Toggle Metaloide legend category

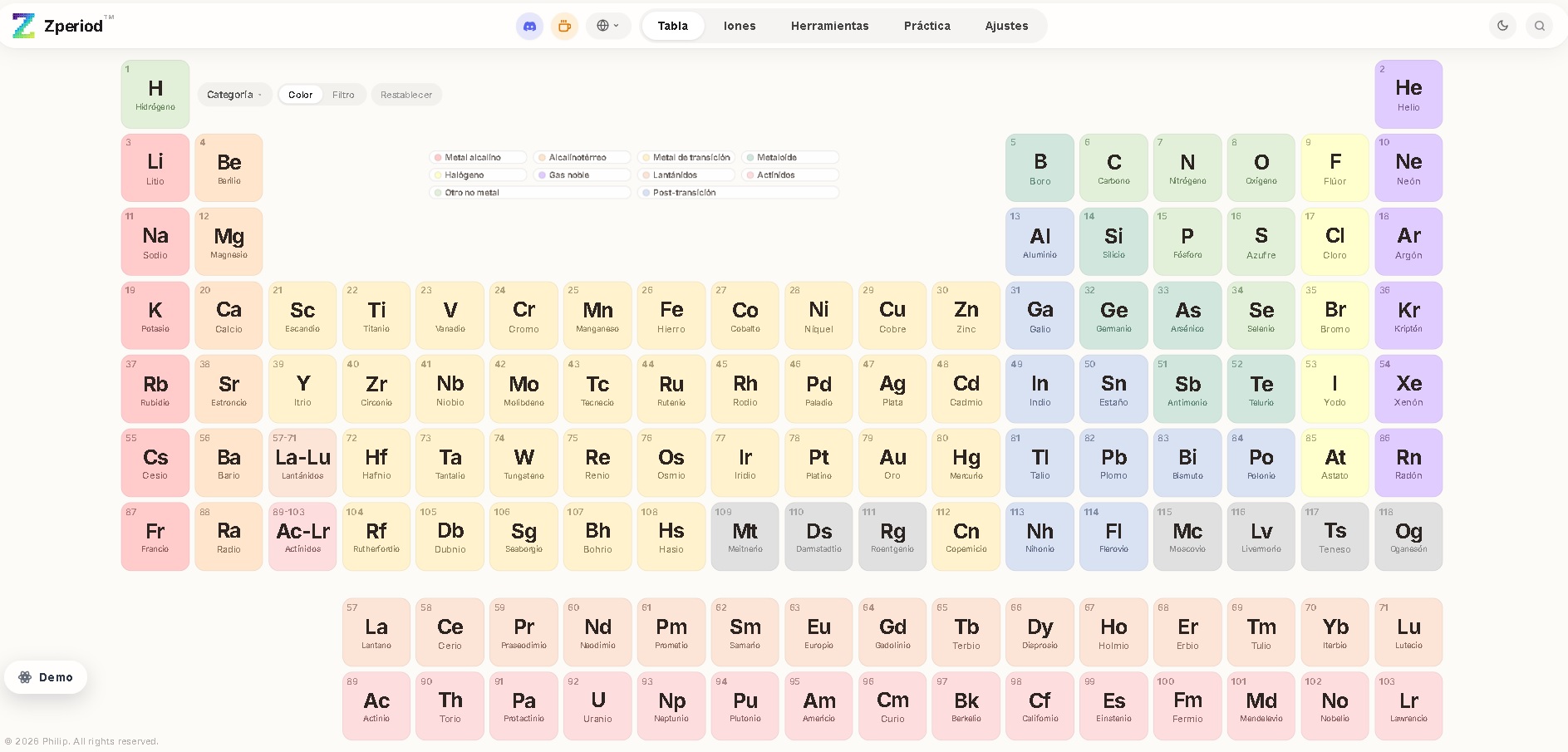click(x=790, y=157)
